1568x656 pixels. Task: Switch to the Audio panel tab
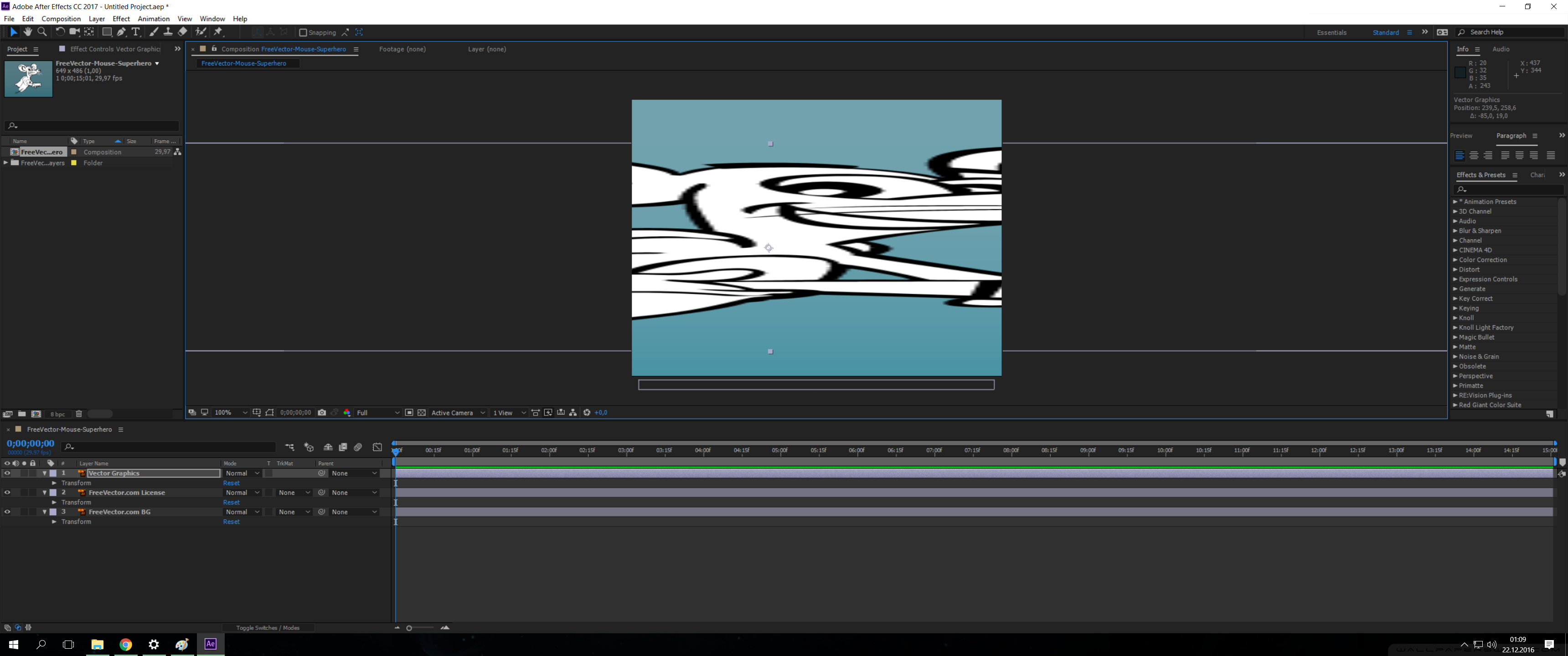click(x=1501, y=49)
